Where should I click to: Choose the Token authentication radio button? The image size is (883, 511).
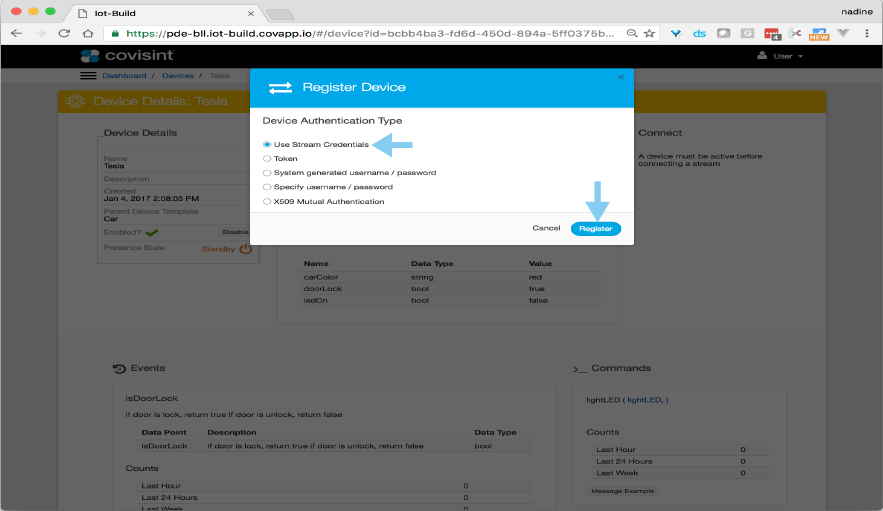point(267,158)
